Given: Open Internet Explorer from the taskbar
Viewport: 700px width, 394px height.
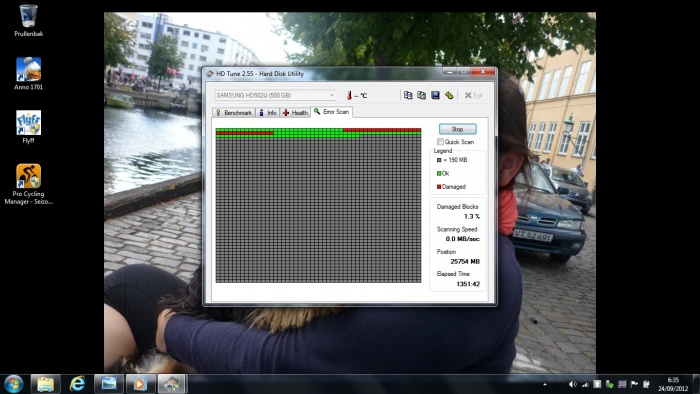Looking at the screenshot, I should pyautogui.click(x=77, y=384).
